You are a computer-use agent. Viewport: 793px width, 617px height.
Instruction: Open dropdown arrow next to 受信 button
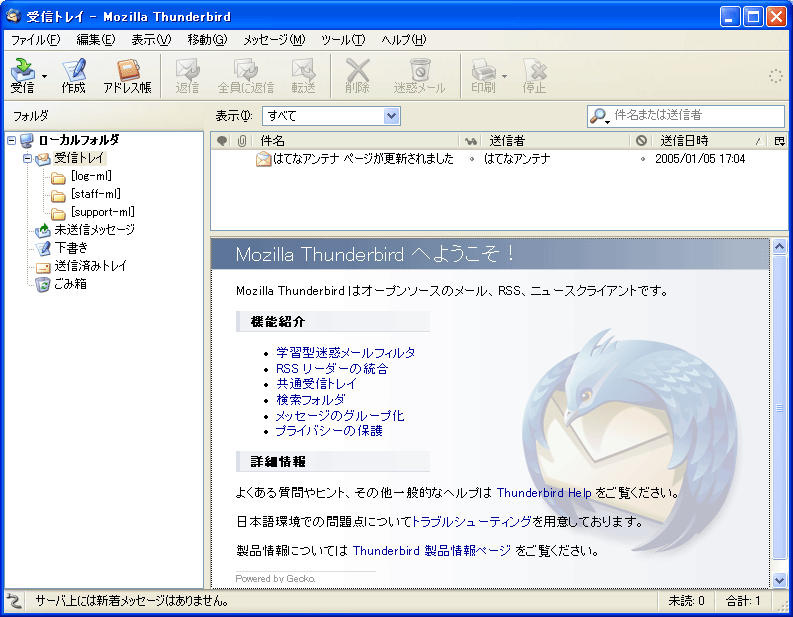point(45,75)
